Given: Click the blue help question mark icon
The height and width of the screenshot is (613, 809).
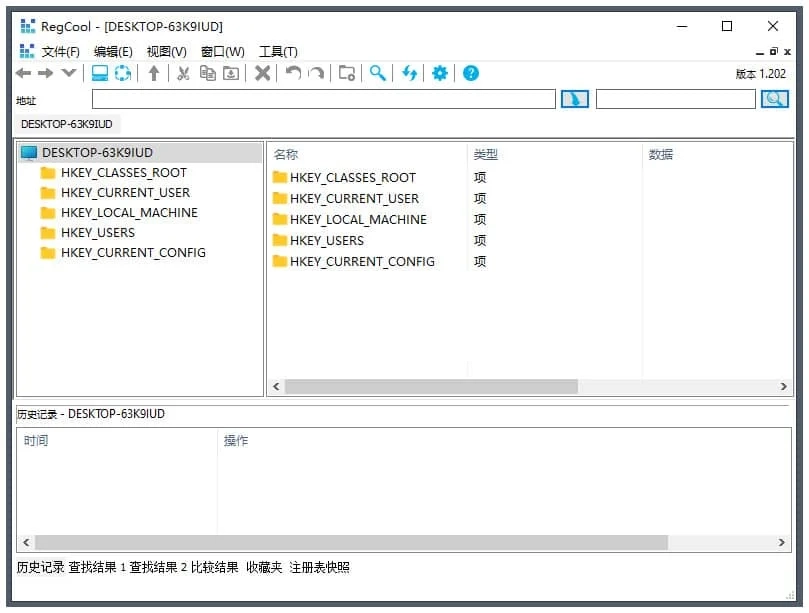Looking at the screenshot, I should [x=471, y=73].
